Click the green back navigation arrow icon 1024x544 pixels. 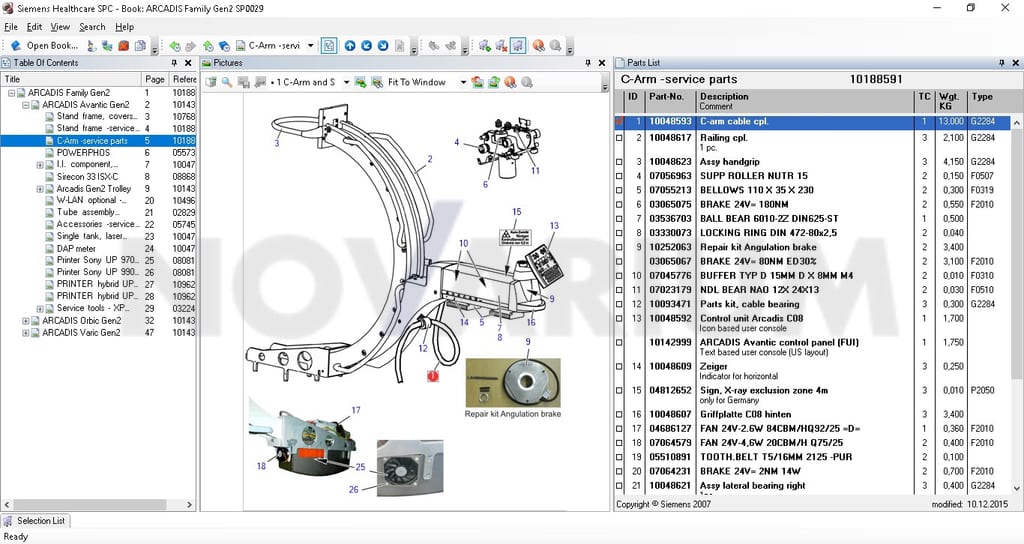(x=175, y=46)
